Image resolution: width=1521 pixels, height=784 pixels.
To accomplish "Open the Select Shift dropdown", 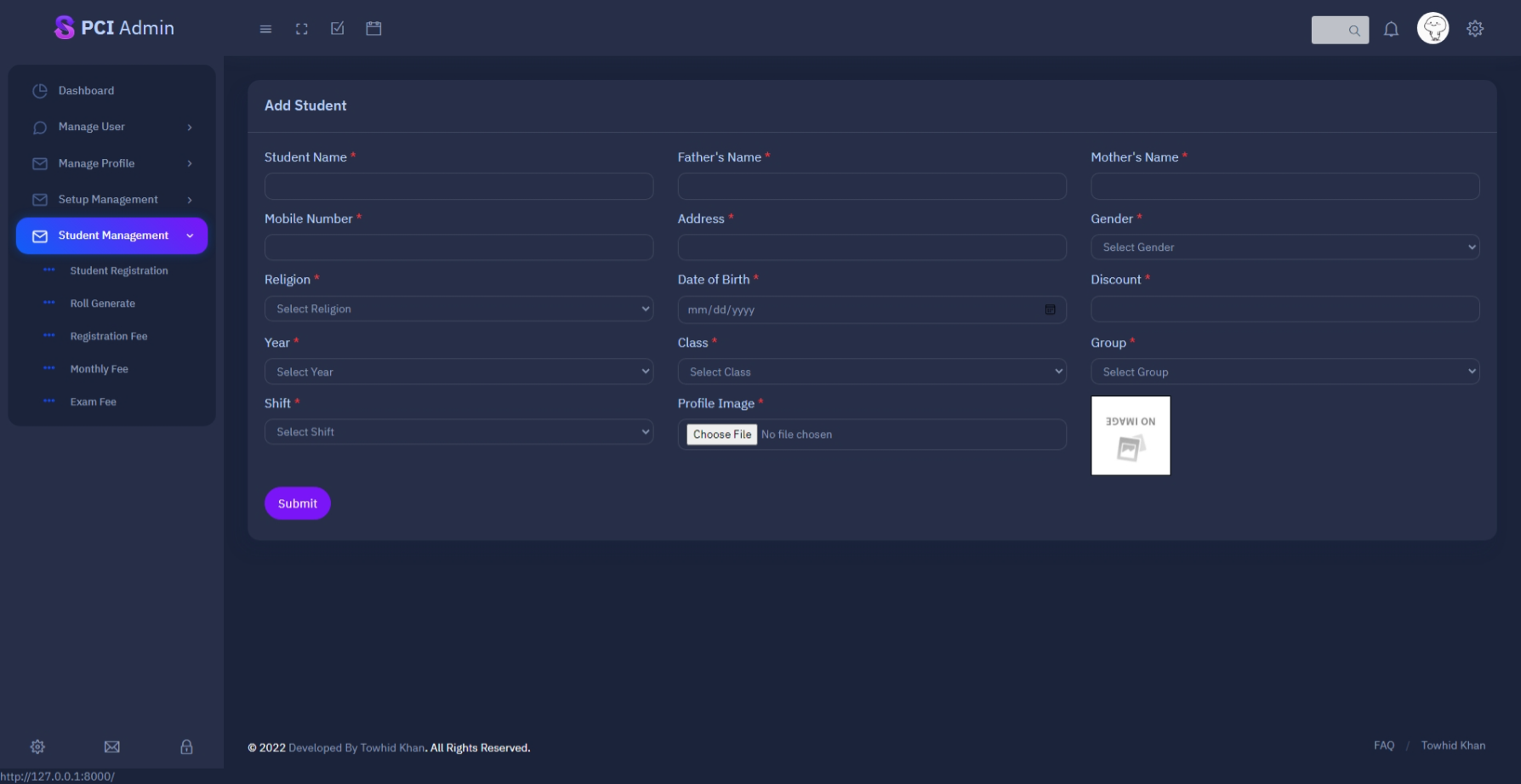I will pos(459,431).
